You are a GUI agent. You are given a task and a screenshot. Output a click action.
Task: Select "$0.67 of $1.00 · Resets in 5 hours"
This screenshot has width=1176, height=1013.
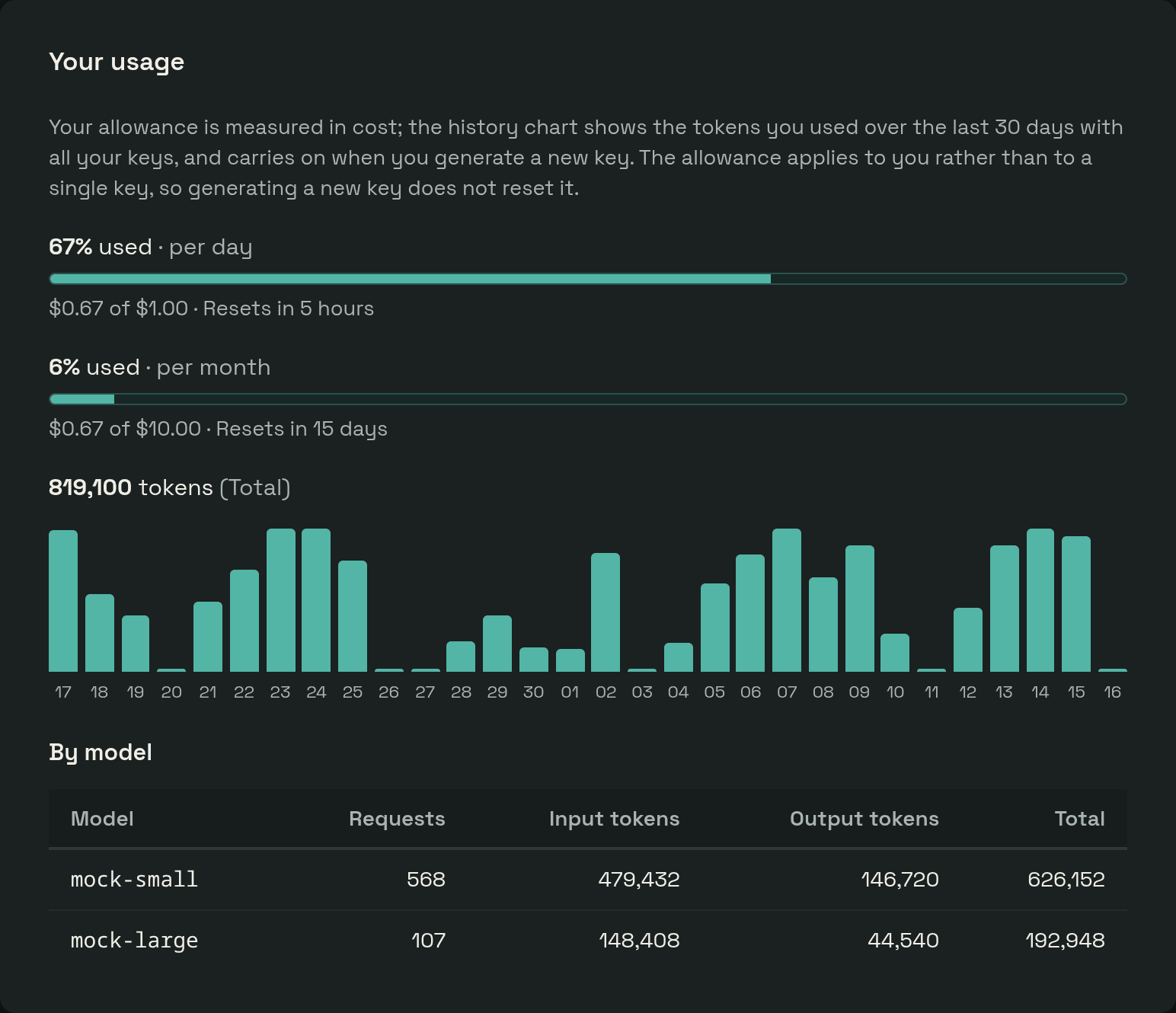coord(212,308)
